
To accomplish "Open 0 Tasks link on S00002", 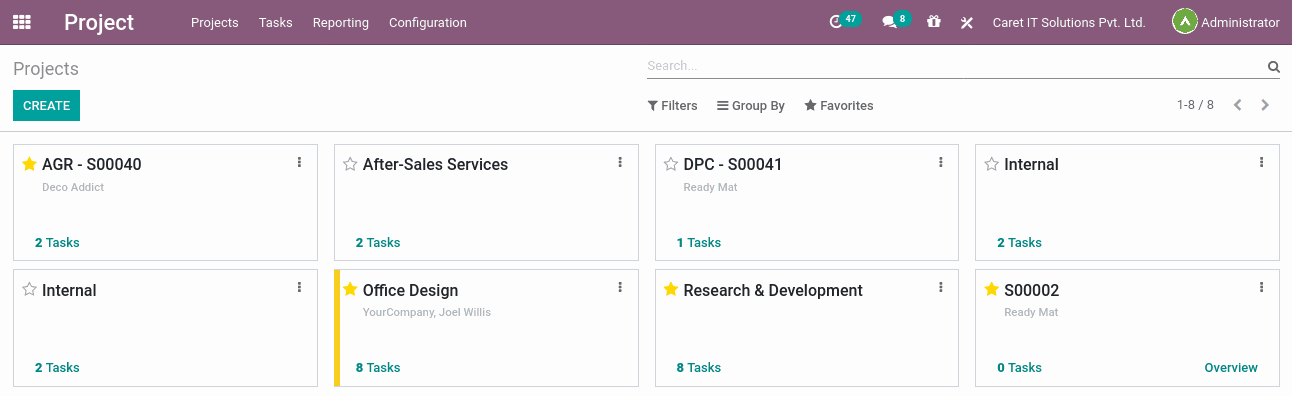I will 1019,367.
